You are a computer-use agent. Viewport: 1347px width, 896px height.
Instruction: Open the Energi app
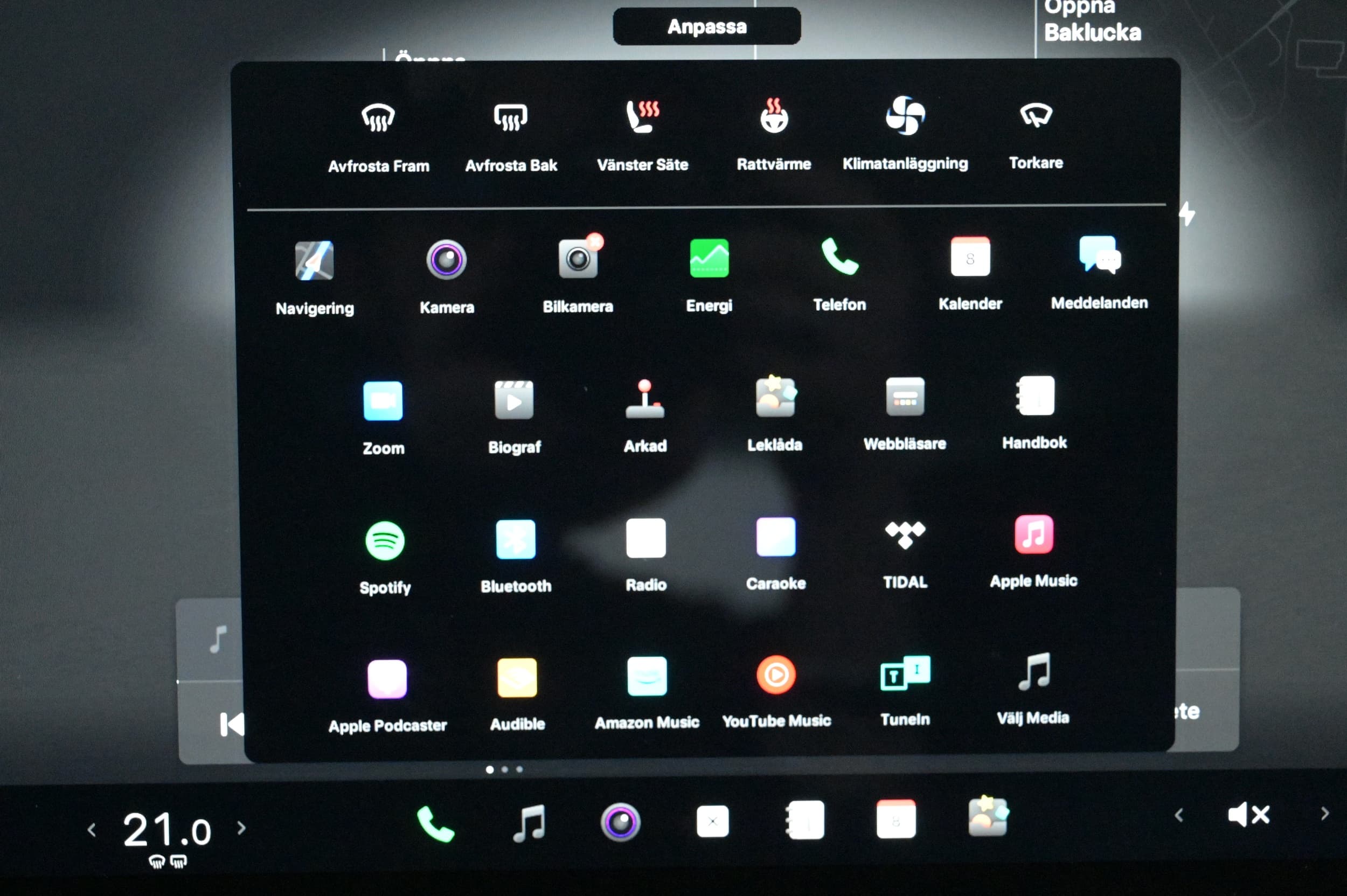pos(709,258)
